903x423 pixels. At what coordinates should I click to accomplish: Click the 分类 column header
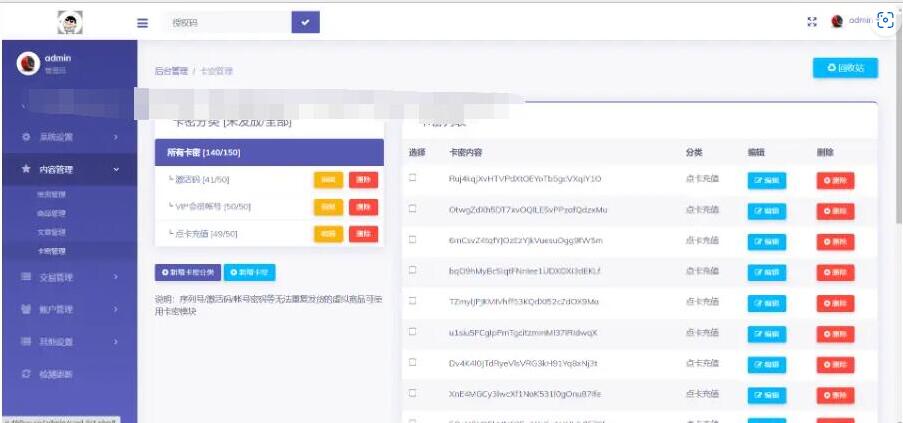click(693, 153)
